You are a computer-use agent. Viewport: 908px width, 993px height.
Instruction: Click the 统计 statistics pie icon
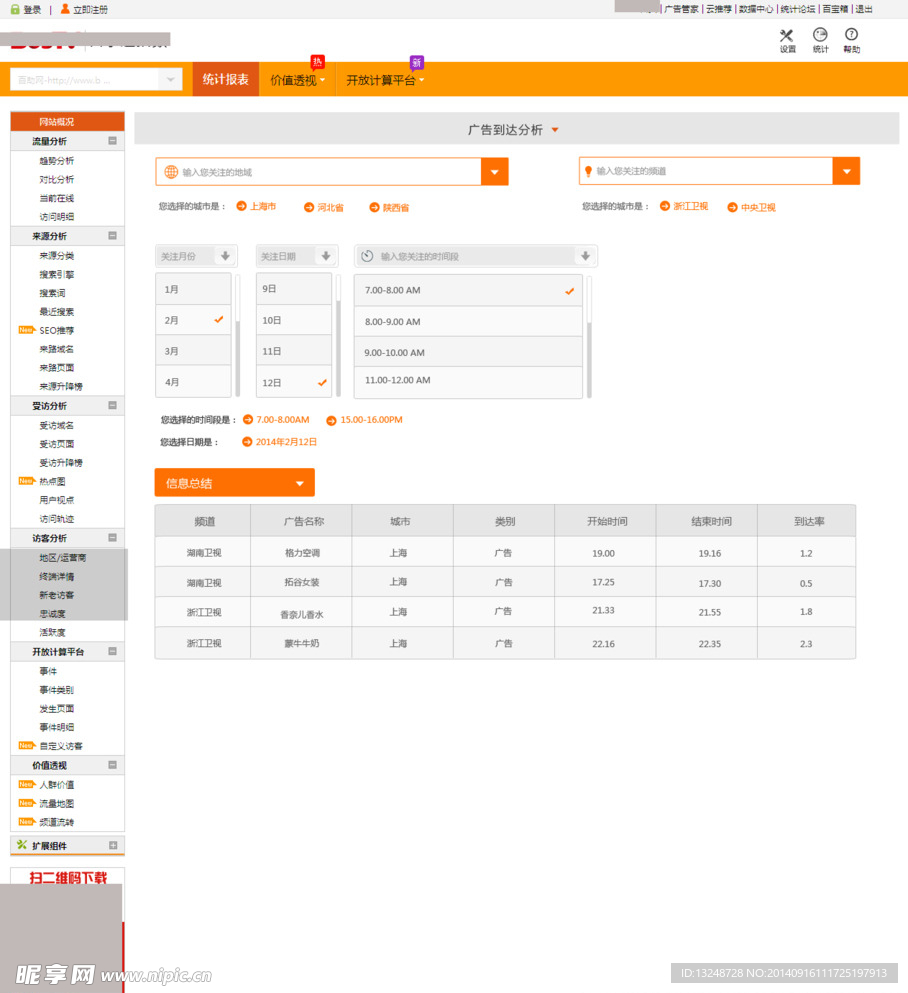click(x=820, y=36)
